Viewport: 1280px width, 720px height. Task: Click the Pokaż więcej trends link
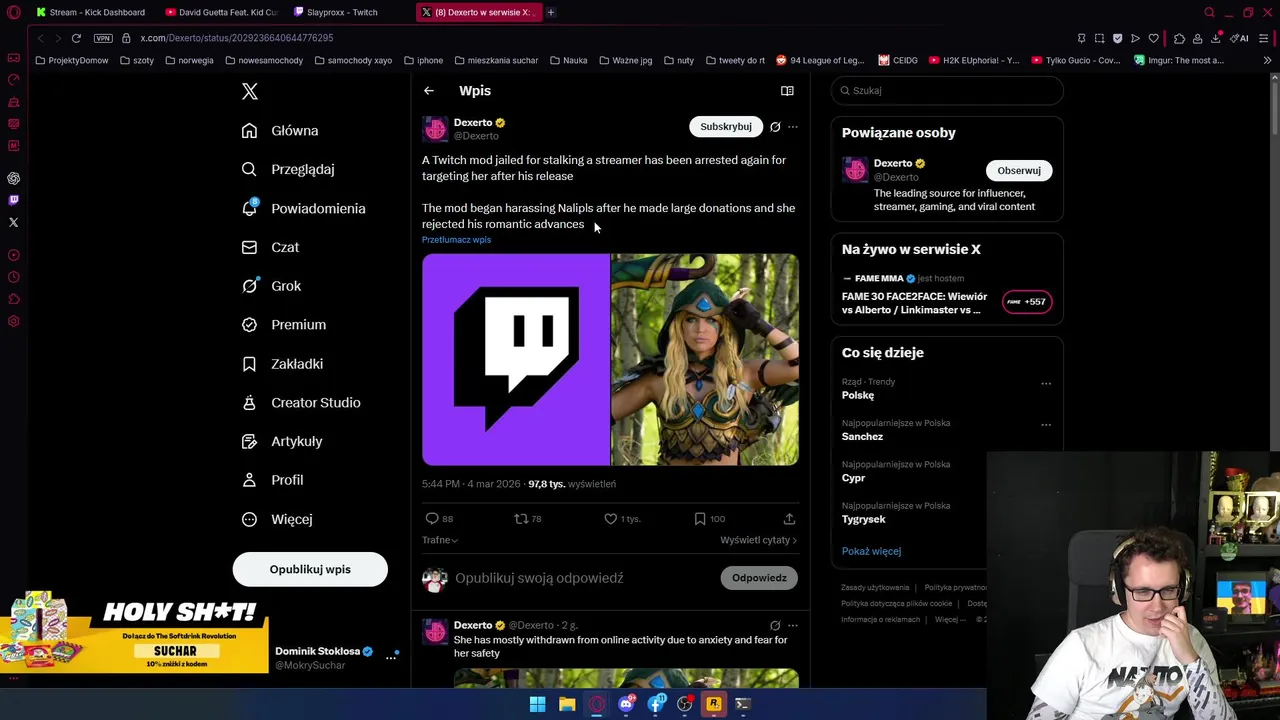tap(871, 551)
